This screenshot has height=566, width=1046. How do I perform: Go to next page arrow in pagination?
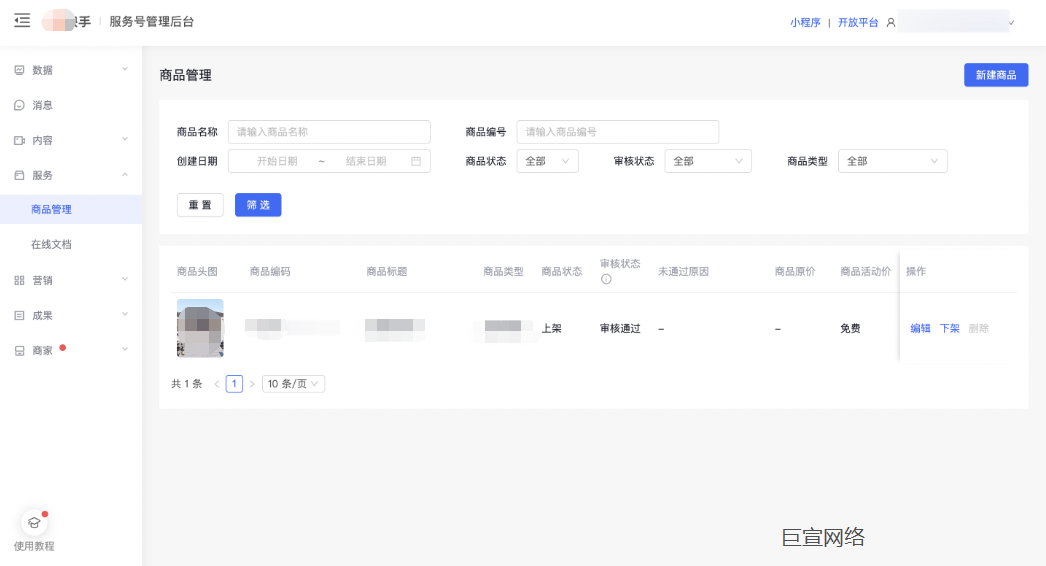click(x=251, y=384)
